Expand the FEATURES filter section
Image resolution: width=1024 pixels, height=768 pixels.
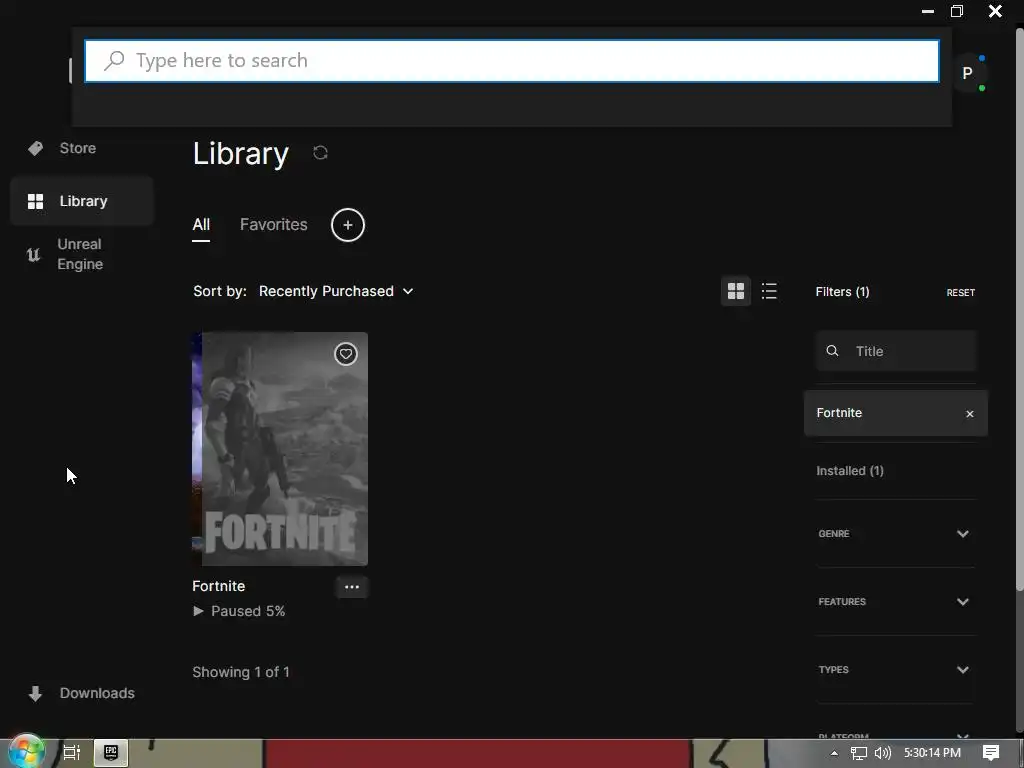click(894, 601)
